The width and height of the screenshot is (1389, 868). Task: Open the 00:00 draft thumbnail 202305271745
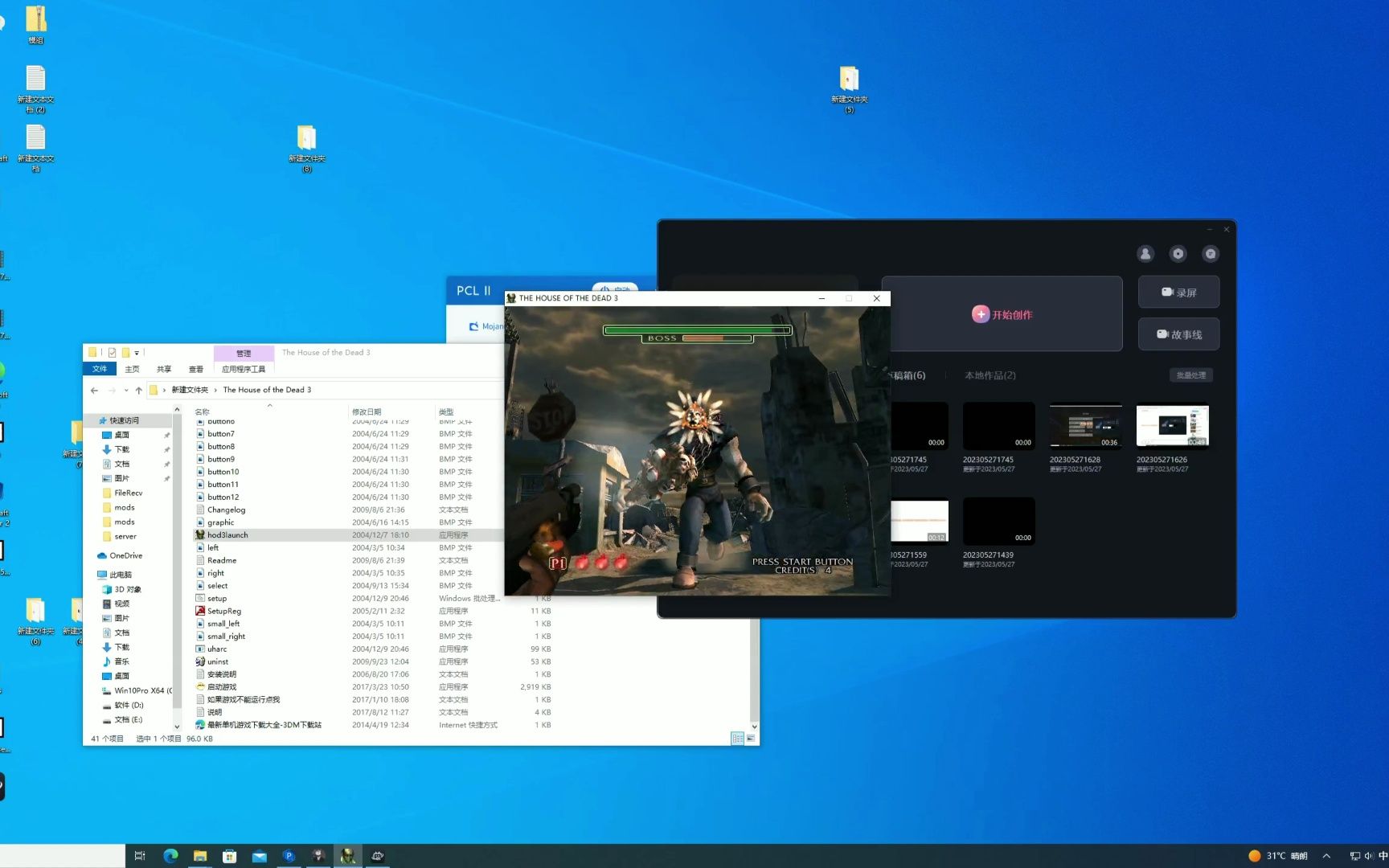pyautogui.click(x=998, y=426)
